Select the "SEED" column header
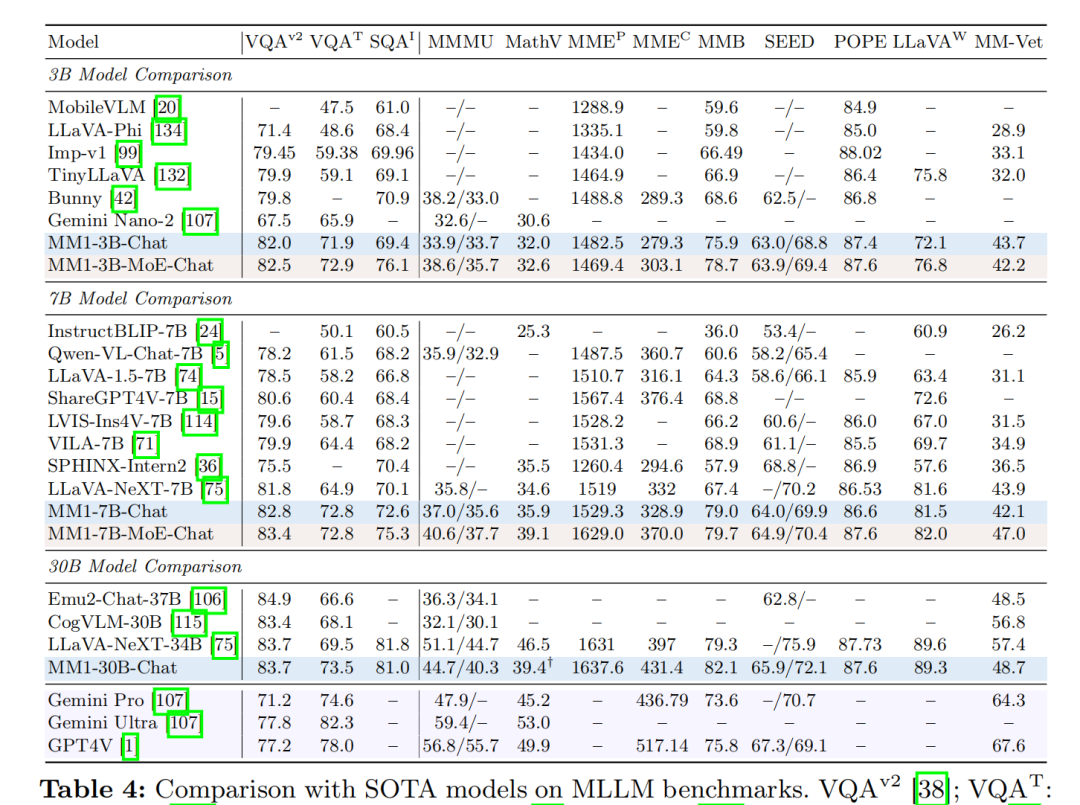The width and height of the screenshot is (1080, 805). (789, 42)
